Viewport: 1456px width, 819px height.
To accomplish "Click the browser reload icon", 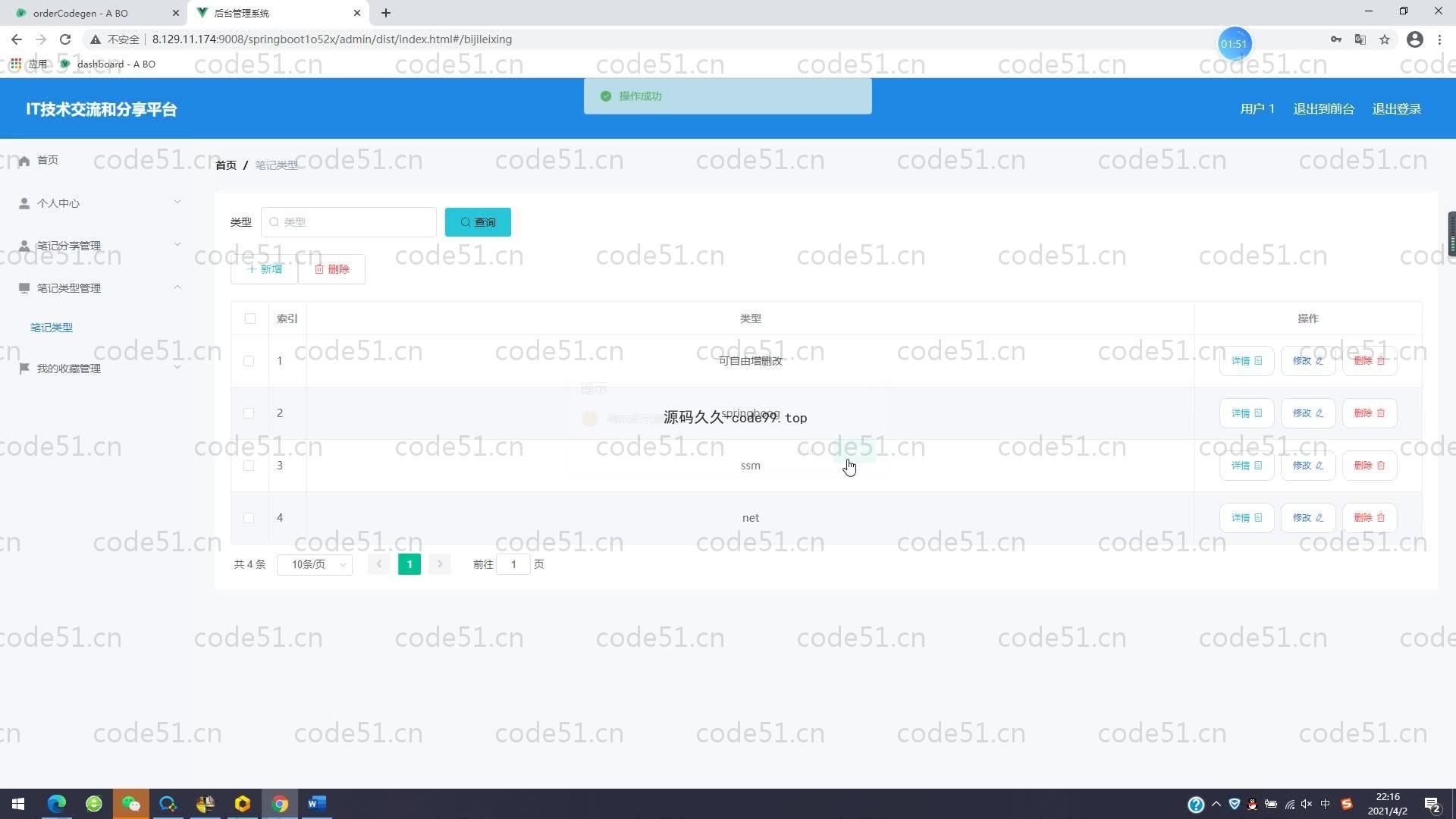I will [65, 39].
